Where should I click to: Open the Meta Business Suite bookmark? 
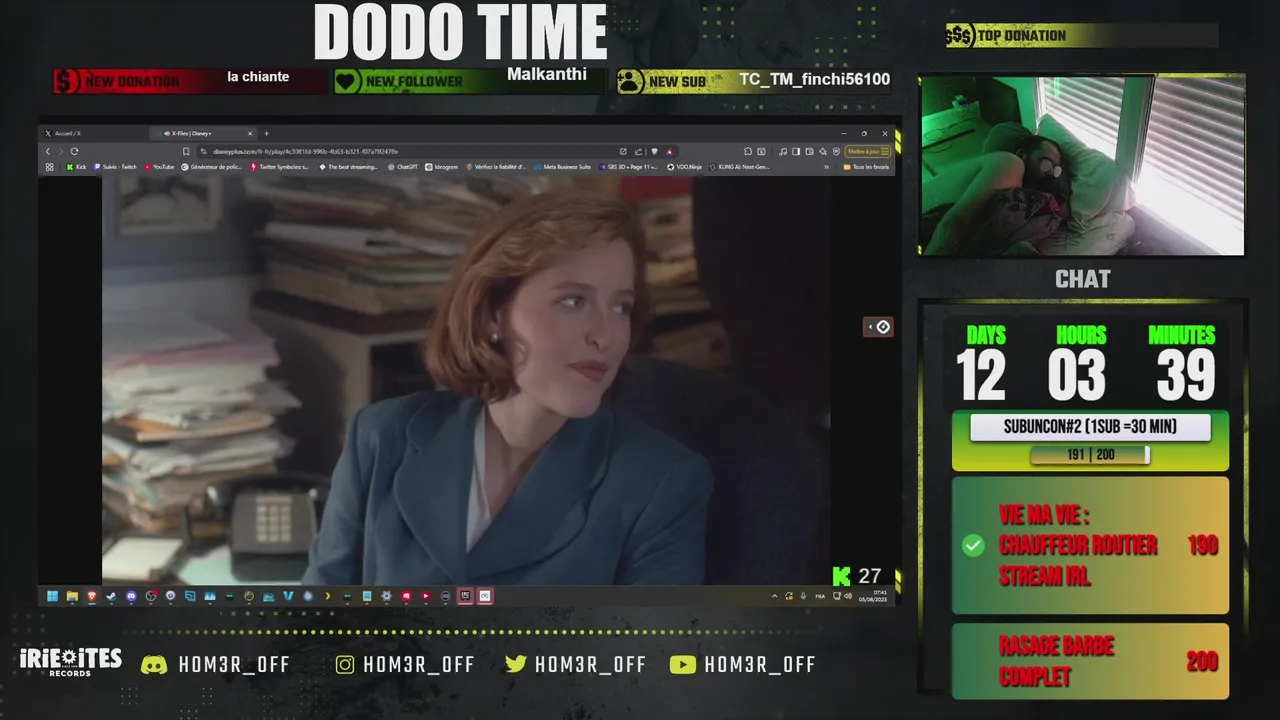pyautogui.click(x=563, y=167)
